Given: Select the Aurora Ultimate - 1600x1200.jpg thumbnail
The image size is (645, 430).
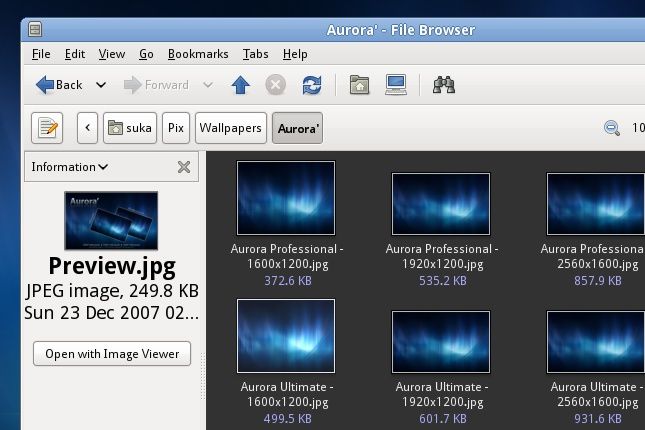Looking at the screenshot, I should (x=286, y=336).
